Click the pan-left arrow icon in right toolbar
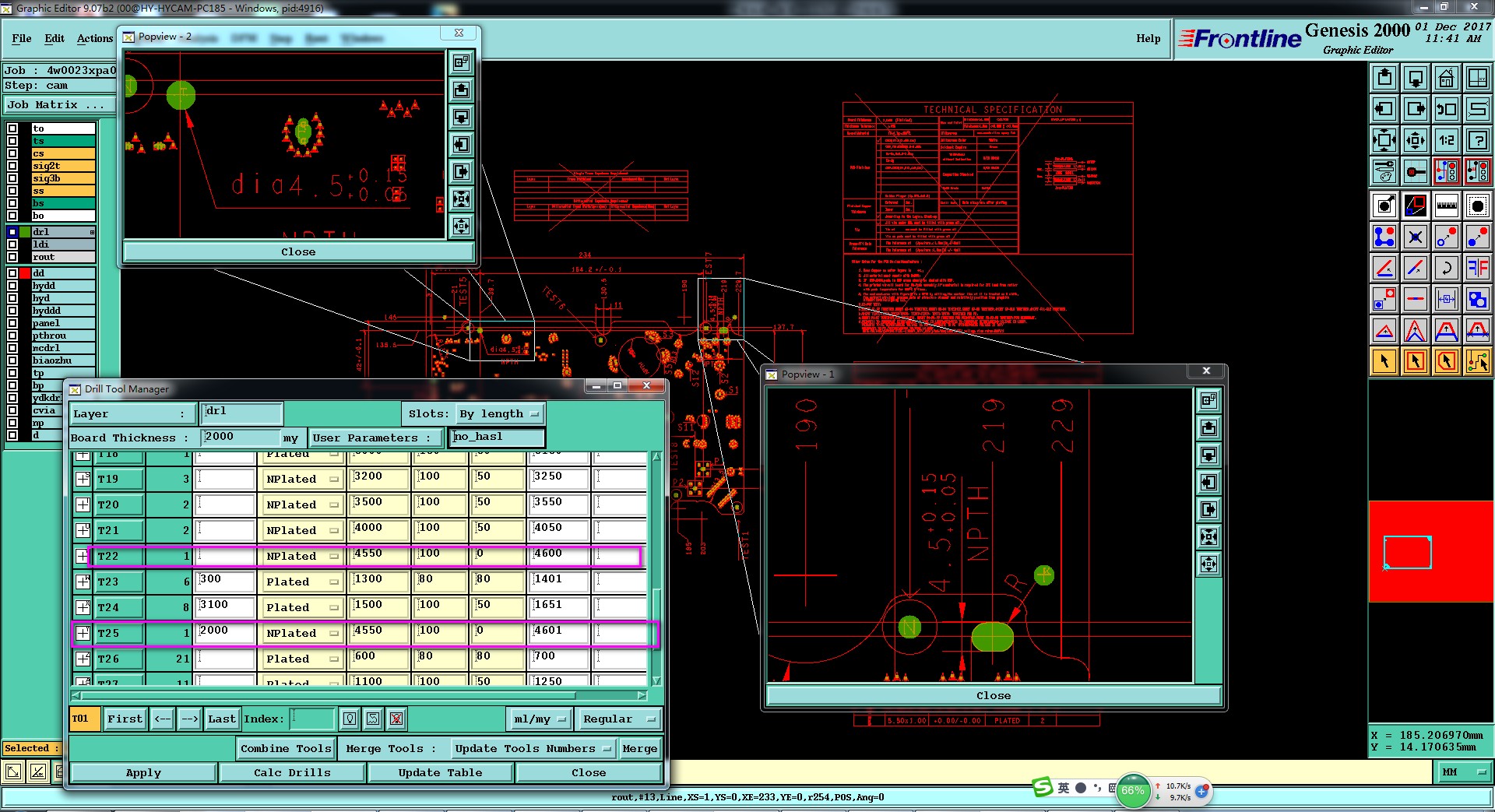1495x812 pixels. point(1384,109)
